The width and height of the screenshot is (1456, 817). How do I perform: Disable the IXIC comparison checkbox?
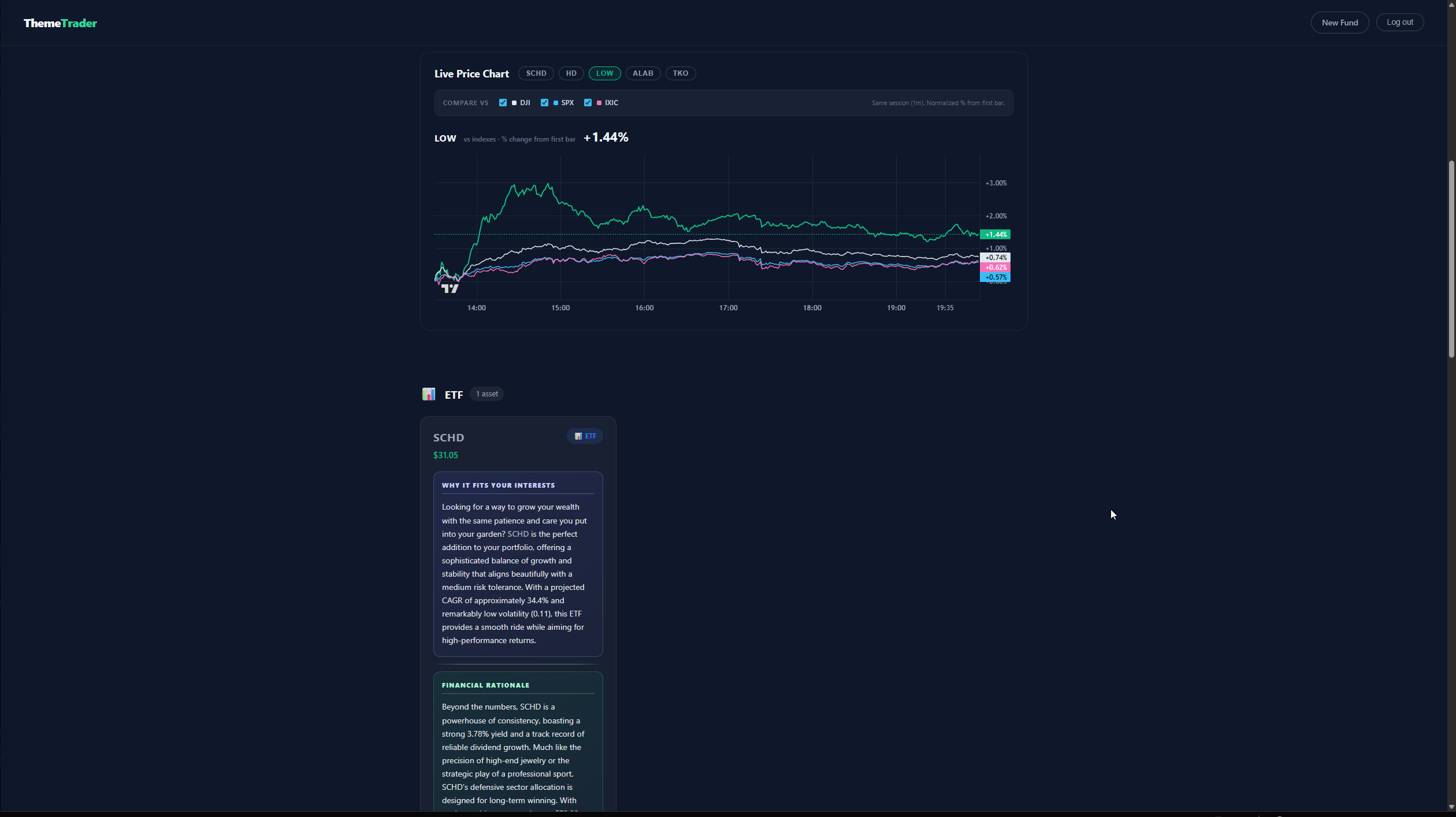pyautogui.click(x=588, y=103)
